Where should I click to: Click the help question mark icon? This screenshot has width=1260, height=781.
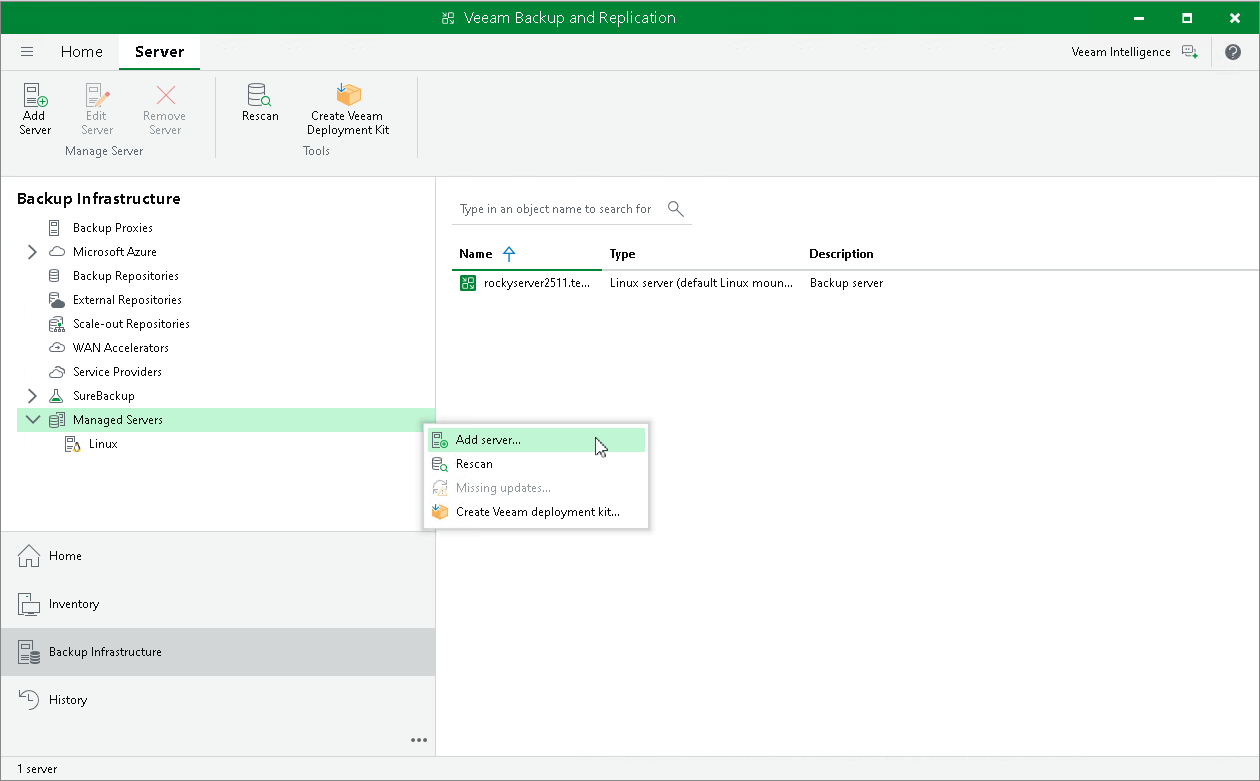tap(1233, 52)
